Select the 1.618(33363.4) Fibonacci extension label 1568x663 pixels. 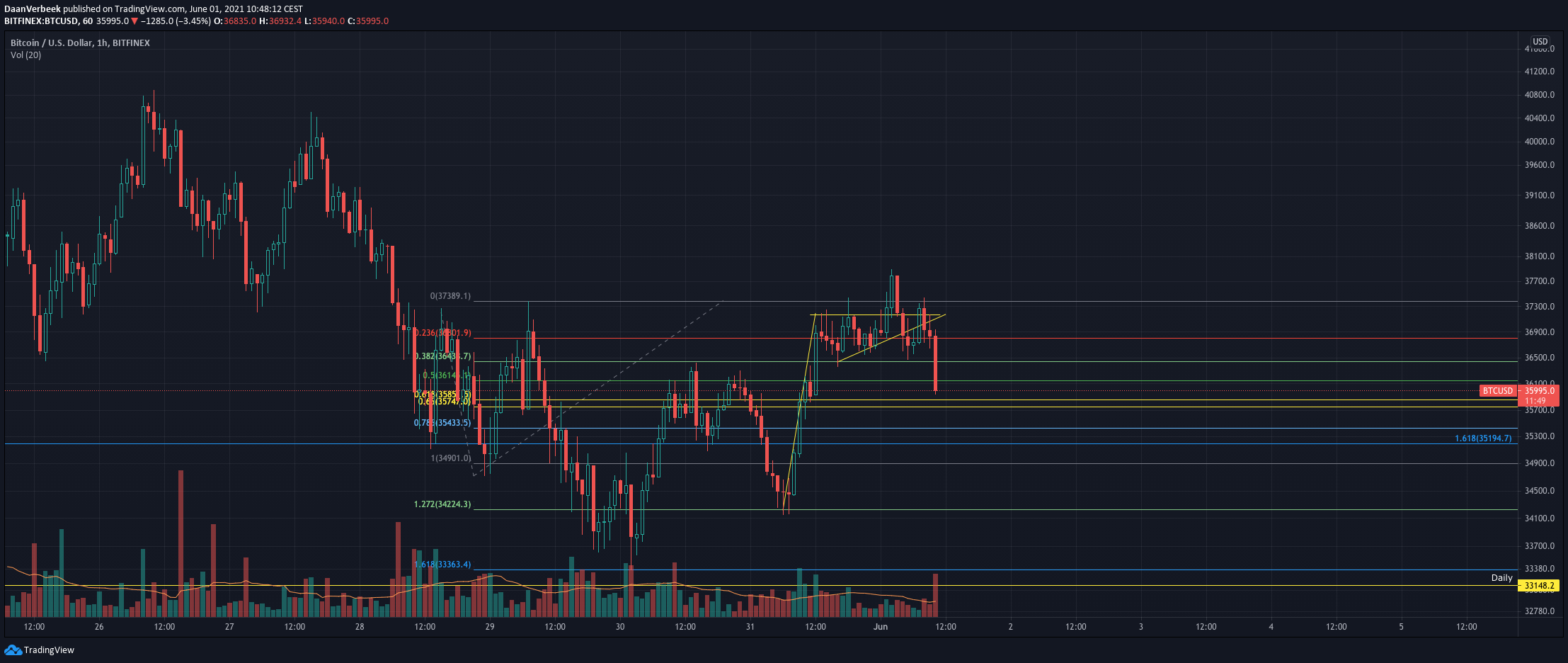coord(442,565)
